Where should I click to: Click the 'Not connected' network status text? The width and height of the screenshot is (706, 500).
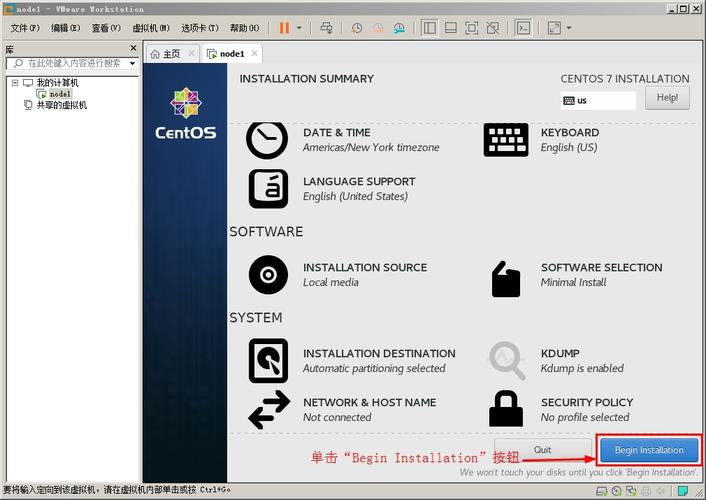337,417
